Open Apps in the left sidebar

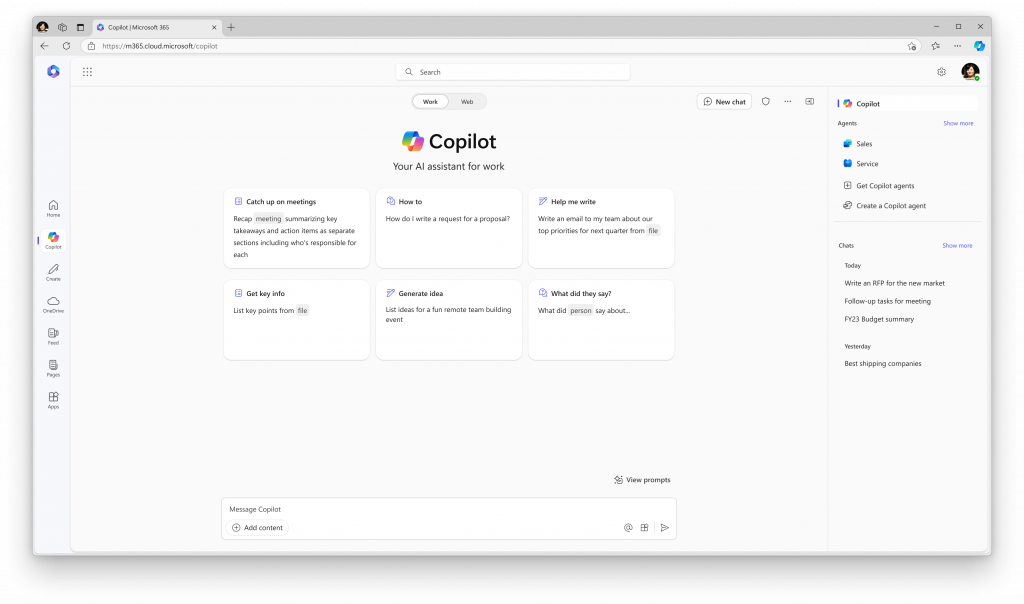(x=53, y=401)
